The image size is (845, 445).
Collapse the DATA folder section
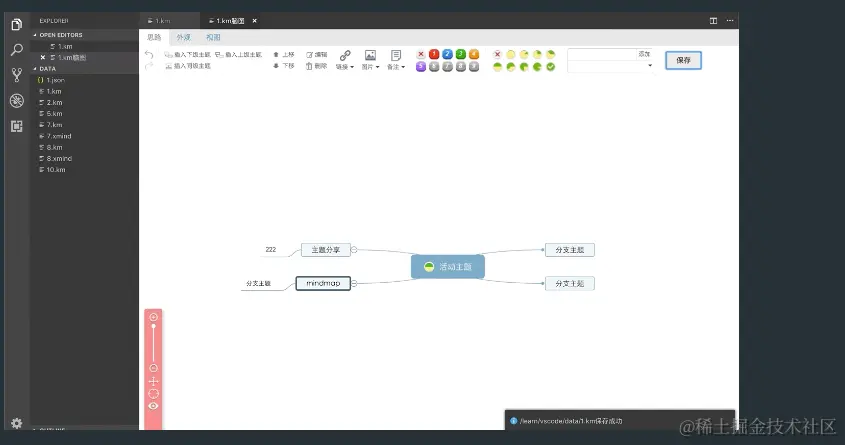pyautogui.click(x=47, y=69)
